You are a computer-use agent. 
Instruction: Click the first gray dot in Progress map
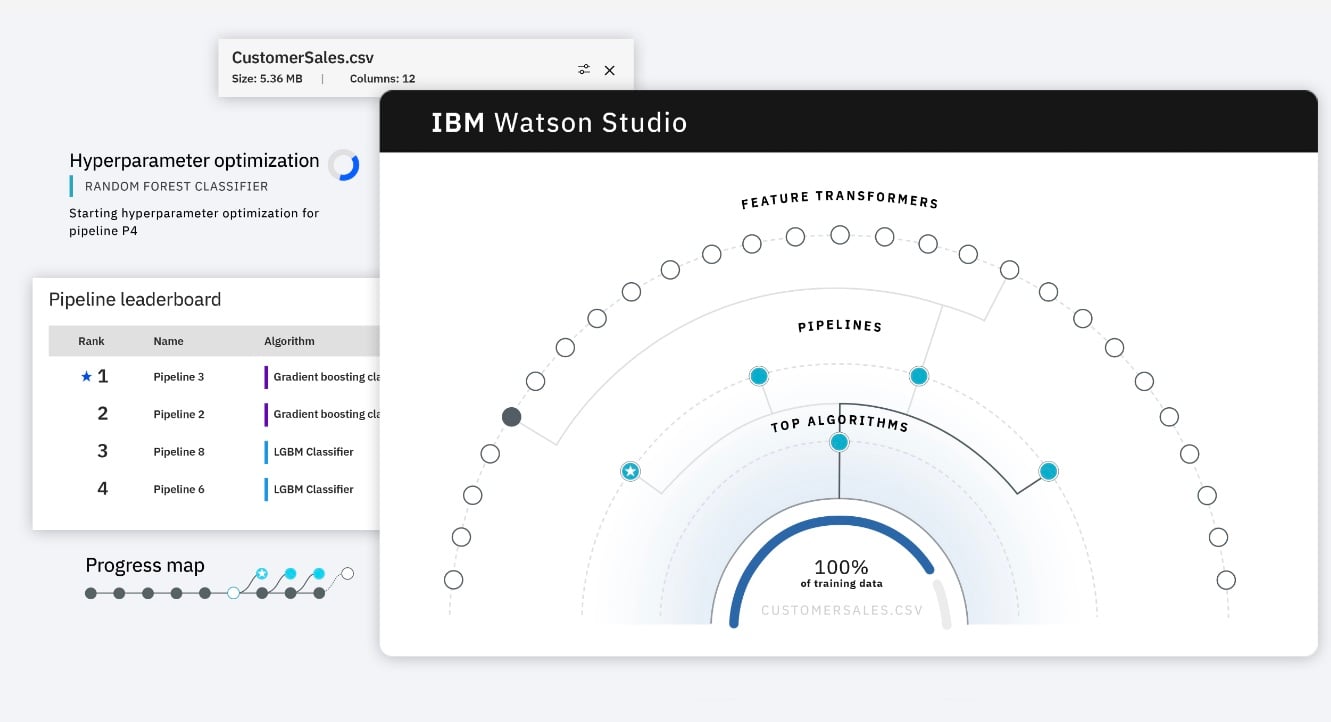[91, 593]
